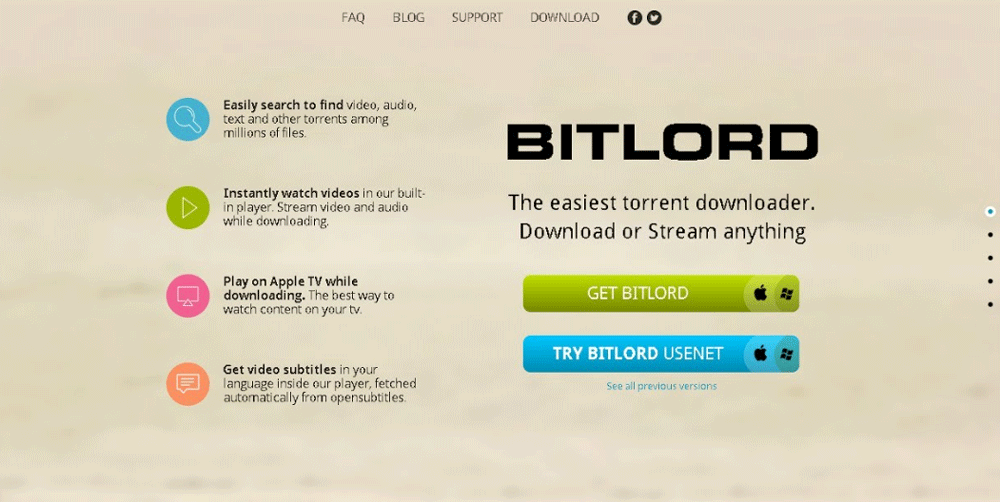Select the fourth page navigation dot
This screenshot has height=502, width=1000.
point(990,281)
